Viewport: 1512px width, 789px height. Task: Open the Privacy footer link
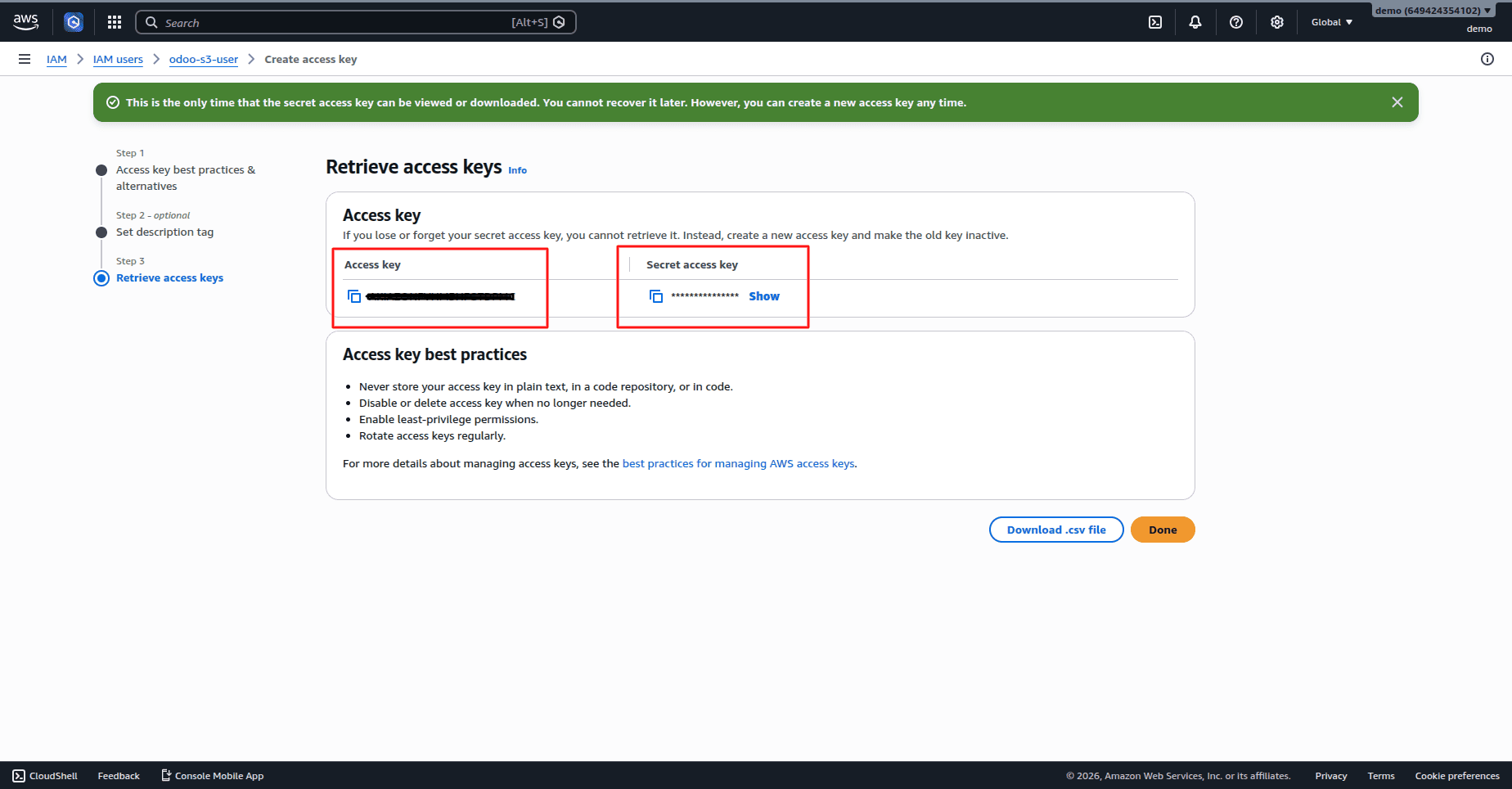1331,776
